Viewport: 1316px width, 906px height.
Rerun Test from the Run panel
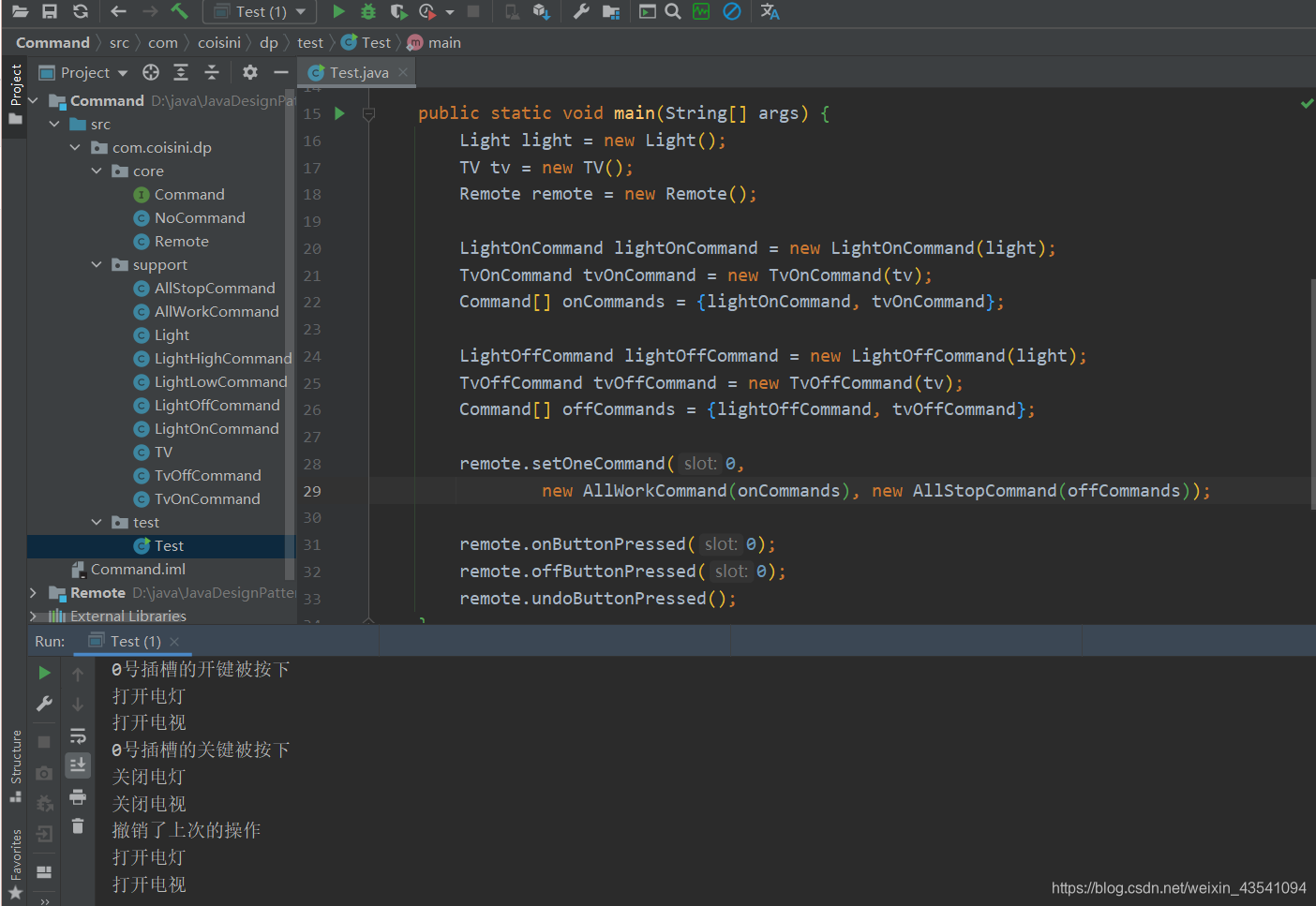[44, 673]
